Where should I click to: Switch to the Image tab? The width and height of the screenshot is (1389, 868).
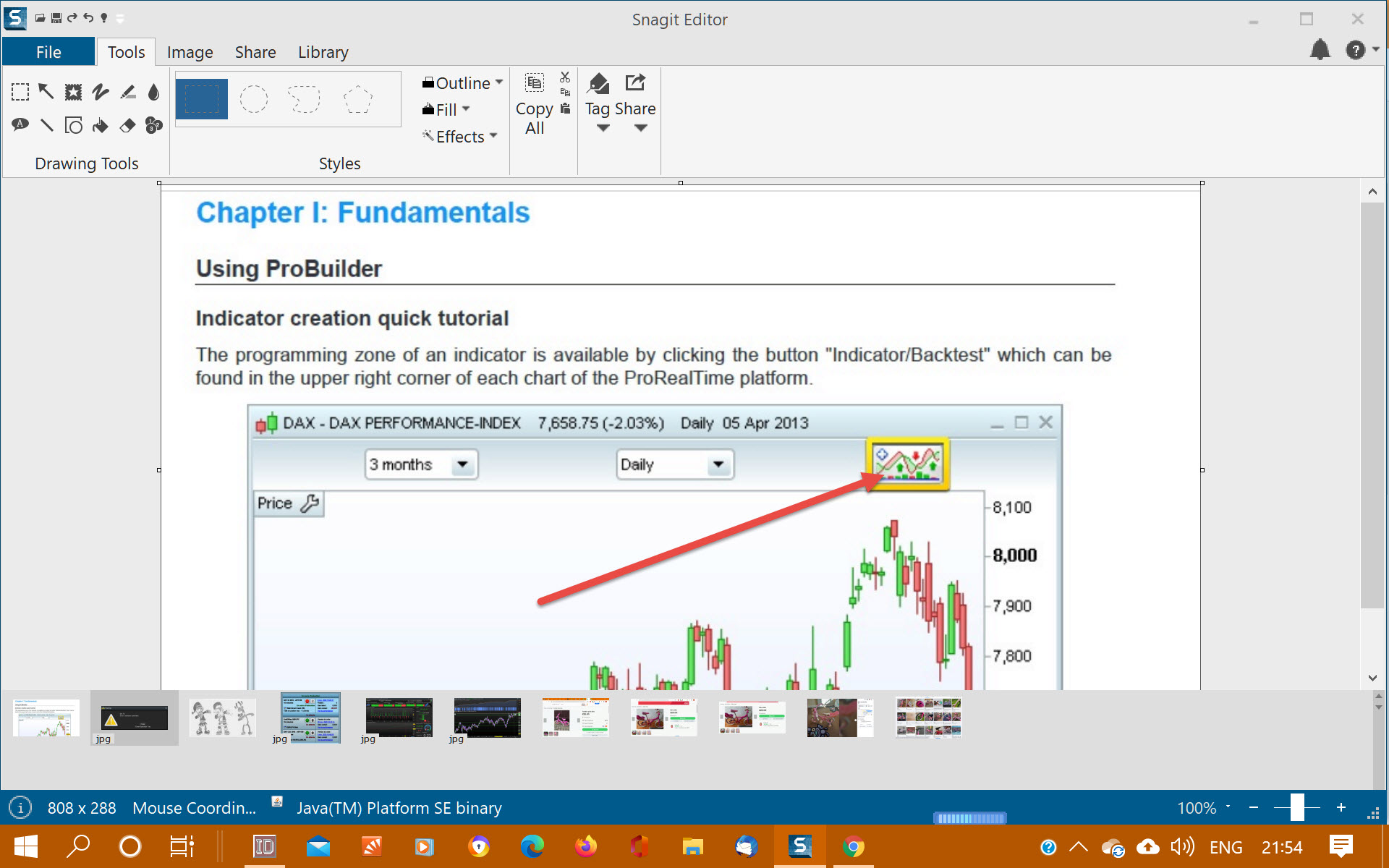coord(190,52)
